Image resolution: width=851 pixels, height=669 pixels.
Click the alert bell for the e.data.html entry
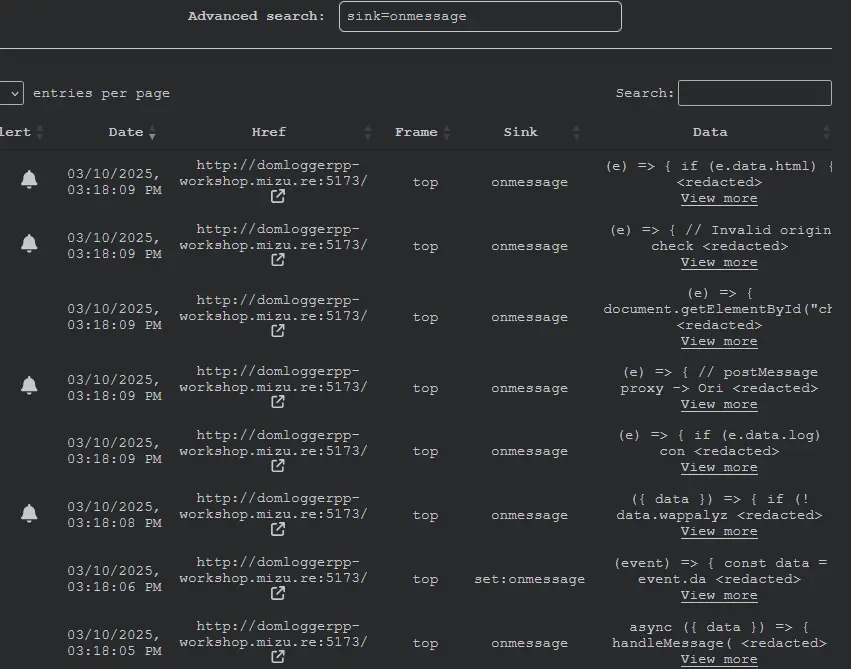pos(29,180)
